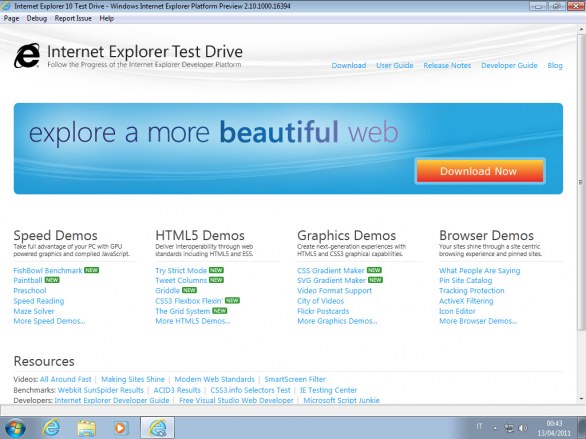
Task: Click the scrollbar down arrow
Action: pos(581,399)
